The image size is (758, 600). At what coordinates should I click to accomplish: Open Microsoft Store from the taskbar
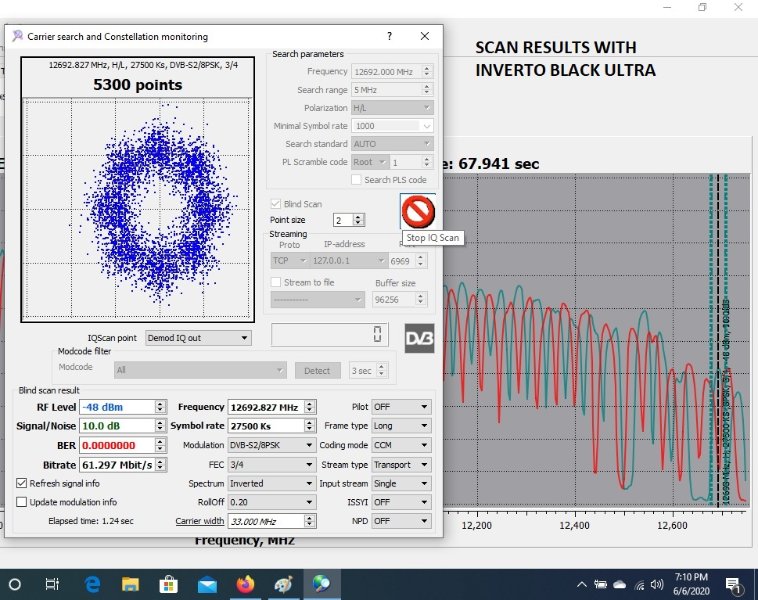[168, 584]
